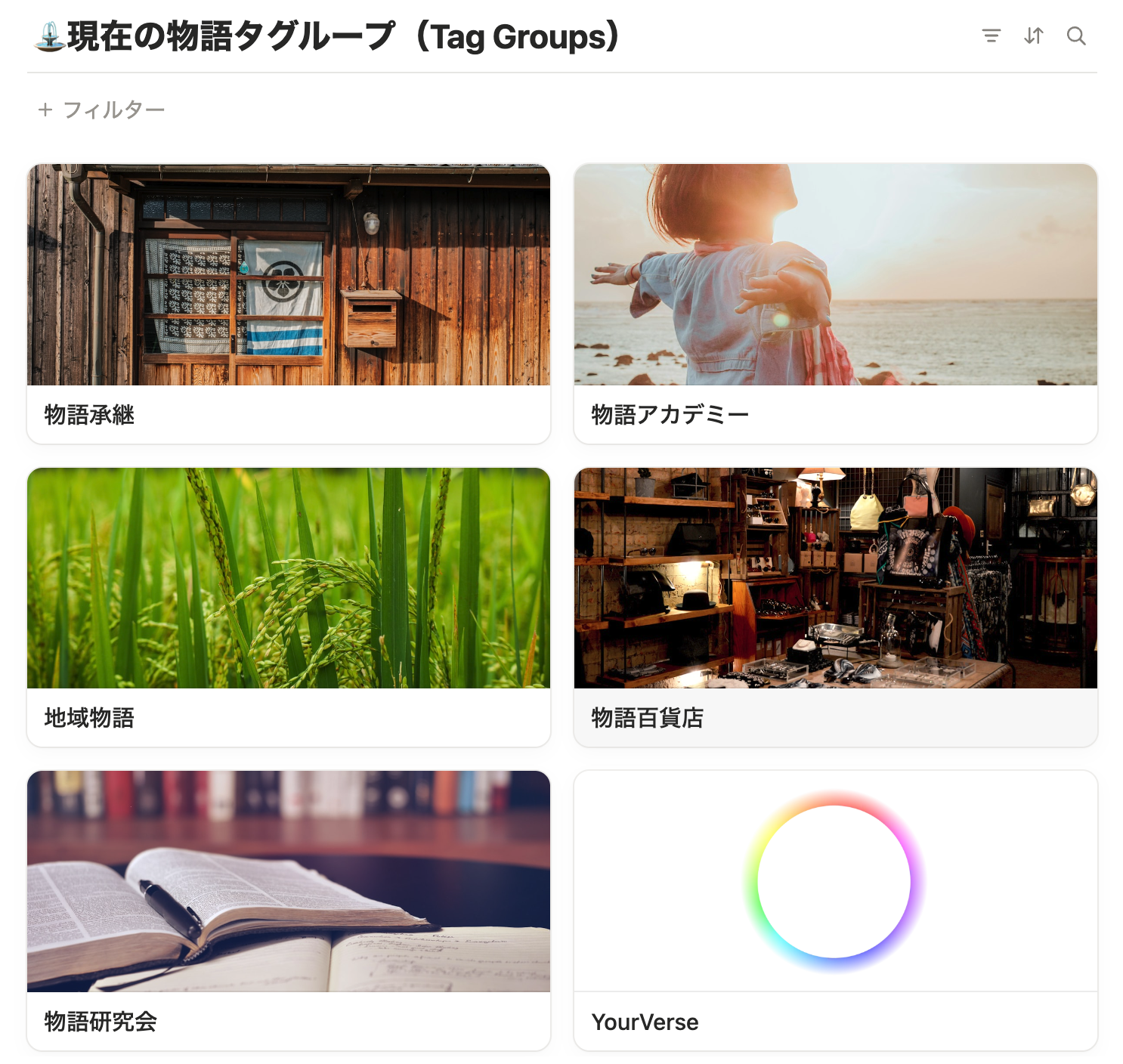Image resolution: width=1123 pixels, height=1064 pixels.
Task: Open the 物語承継 card title
Action: (89, 415)
